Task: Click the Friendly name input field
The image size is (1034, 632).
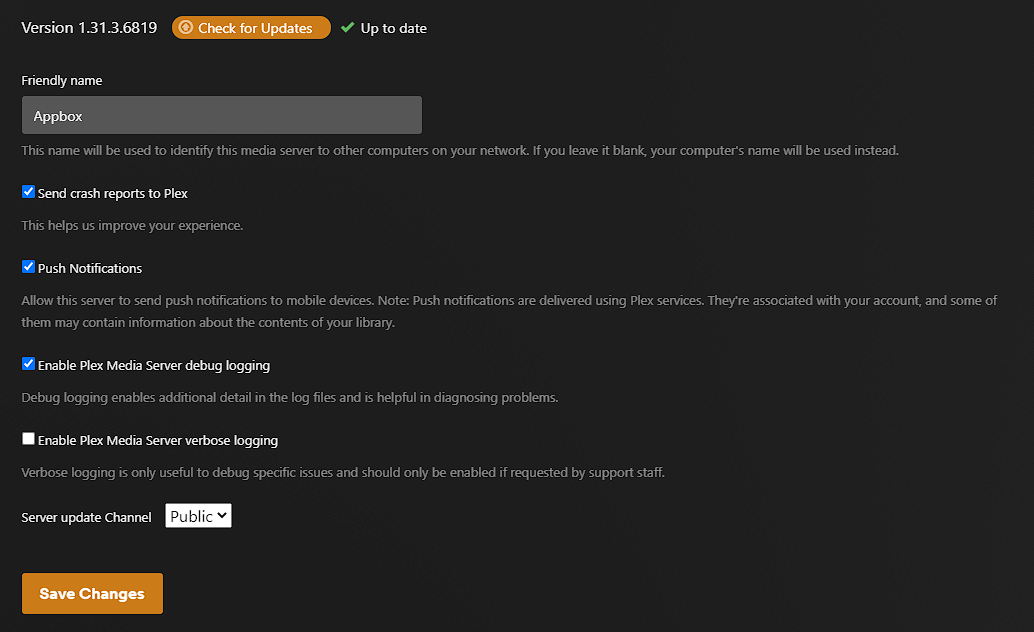Action: [x=221, y=114]
